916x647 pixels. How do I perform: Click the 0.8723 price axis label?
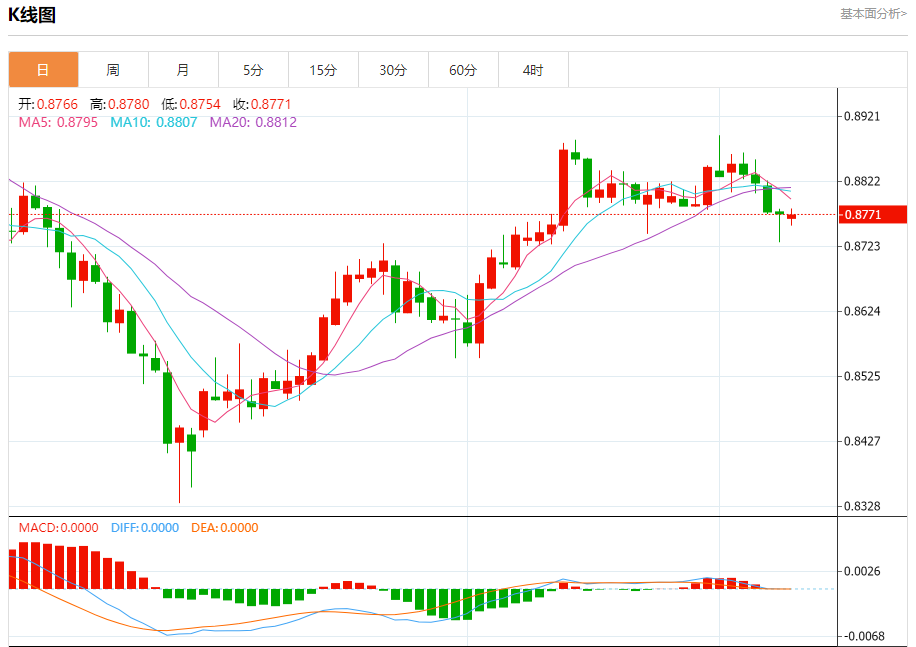[862, 246]
